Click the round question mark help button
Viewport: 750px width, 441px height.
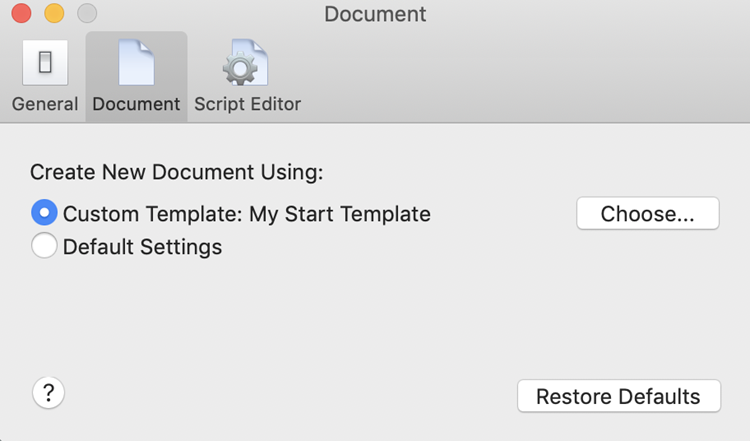tap(49, 393)
